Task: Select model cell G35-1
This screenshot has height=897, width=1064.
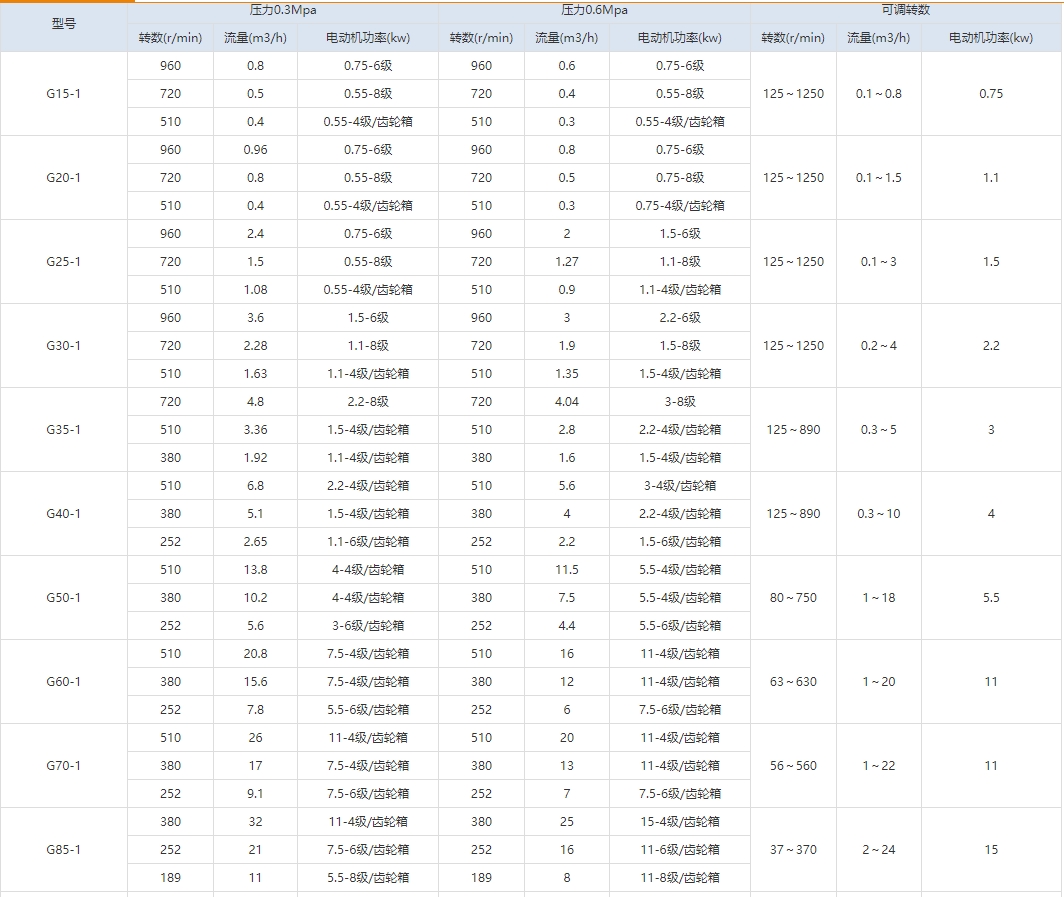Action: click(64, 430)
